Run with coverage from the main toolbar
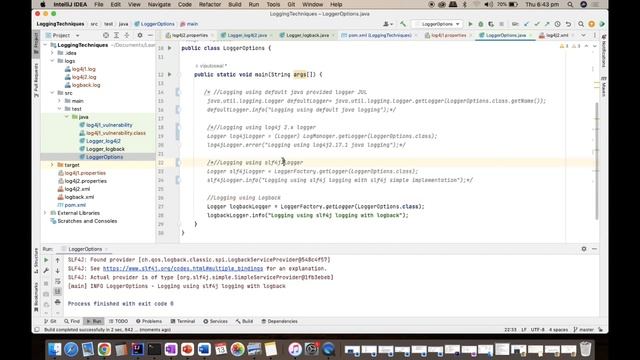This screenshot has width=640, height=360. (491, 24)
